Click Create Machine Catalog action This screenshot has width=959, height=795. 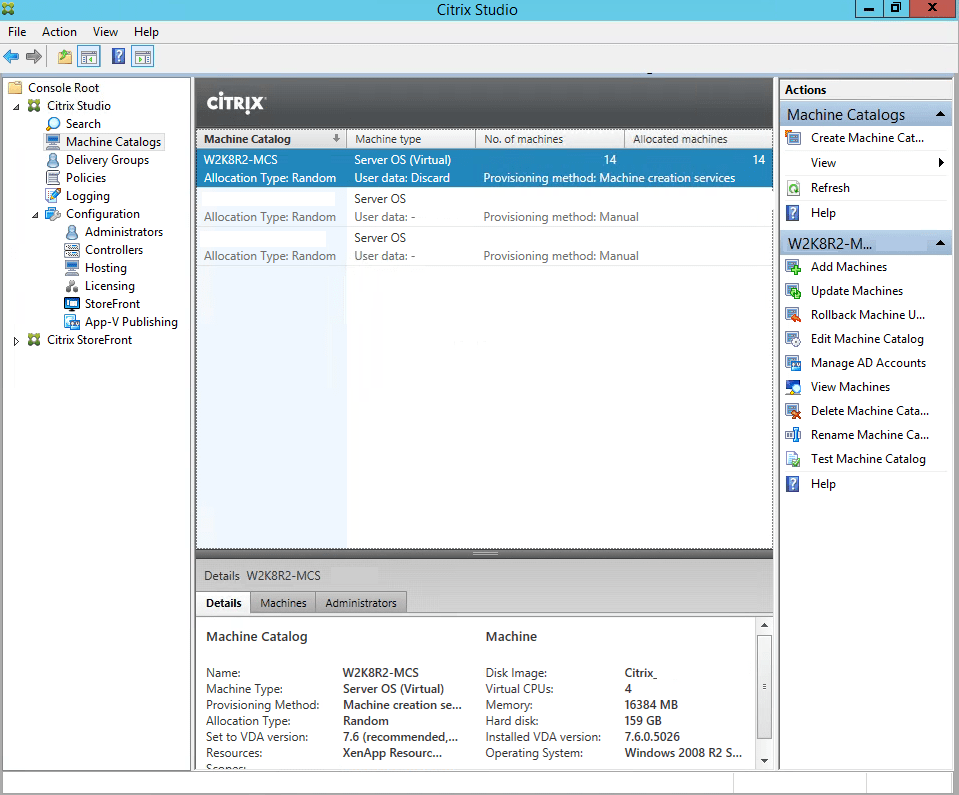[867, 138]
